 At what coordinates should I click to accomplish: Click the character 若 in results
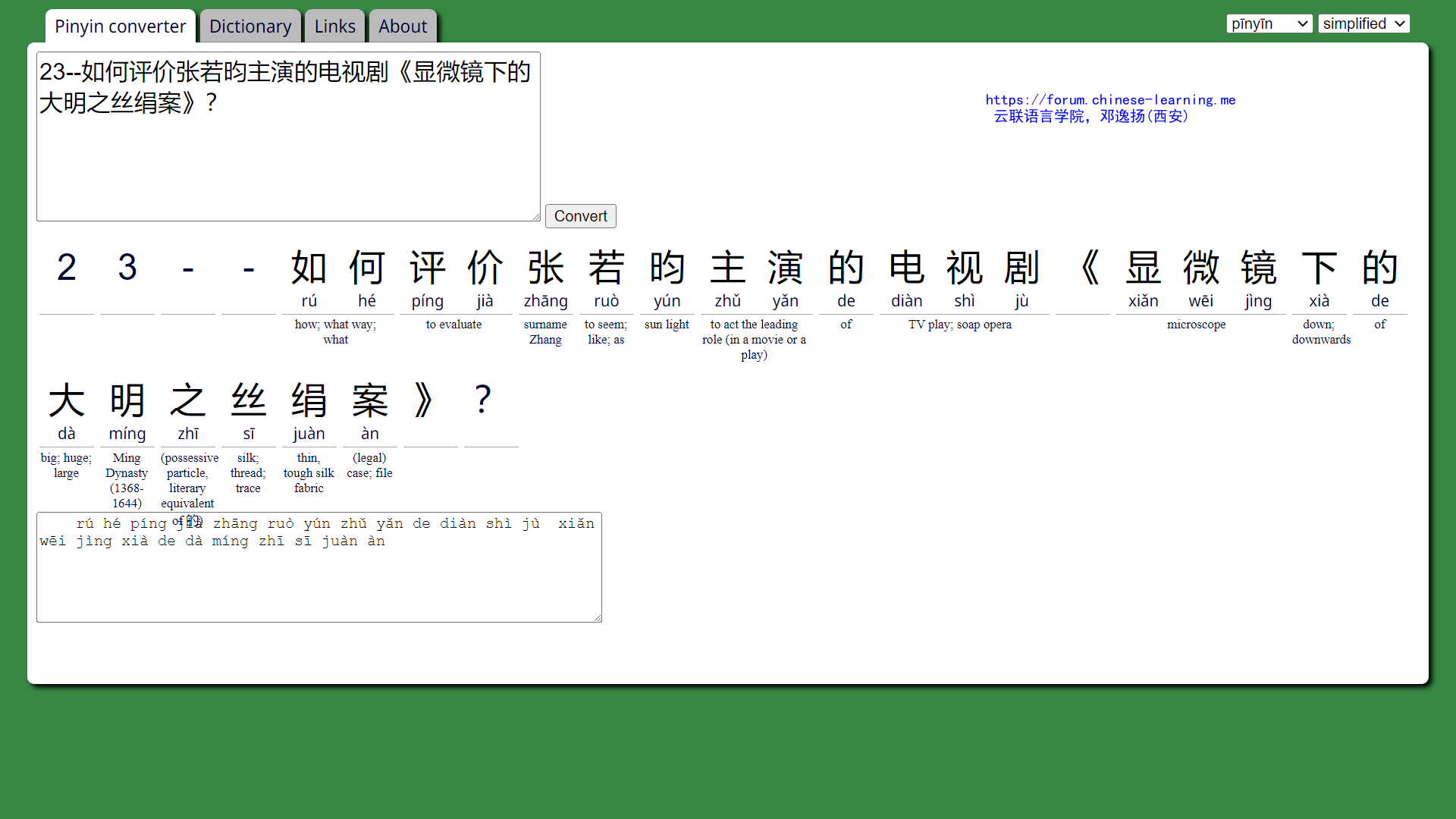607,268
